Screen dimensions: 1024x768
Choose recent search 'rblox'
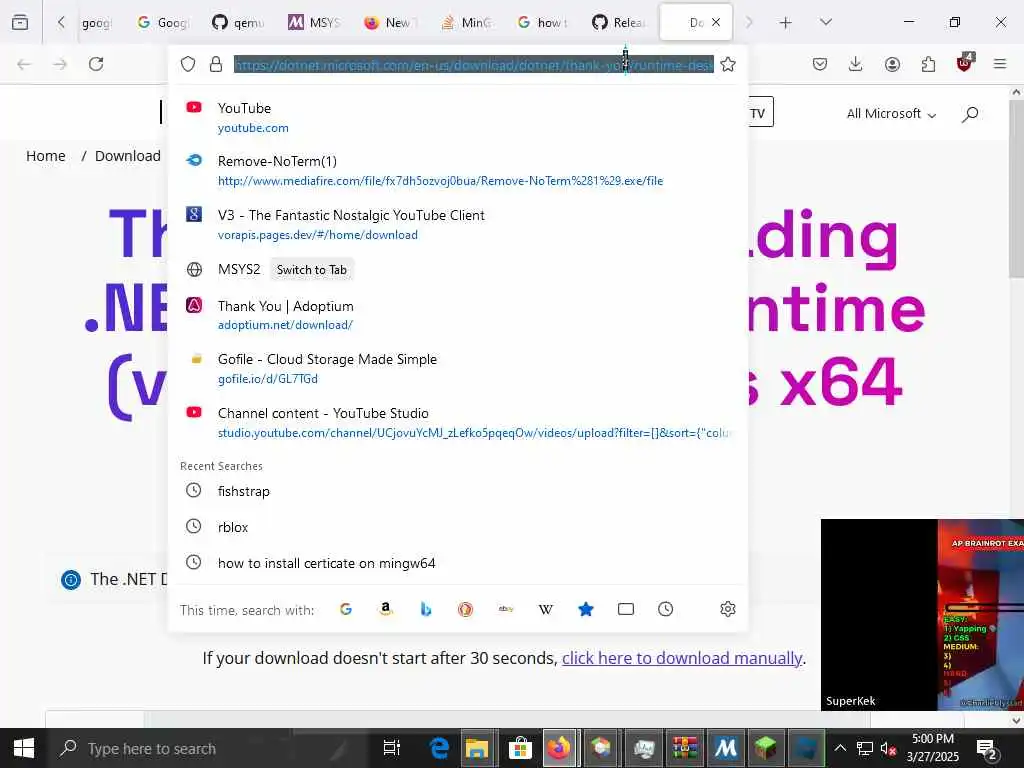tap(458, 527)
